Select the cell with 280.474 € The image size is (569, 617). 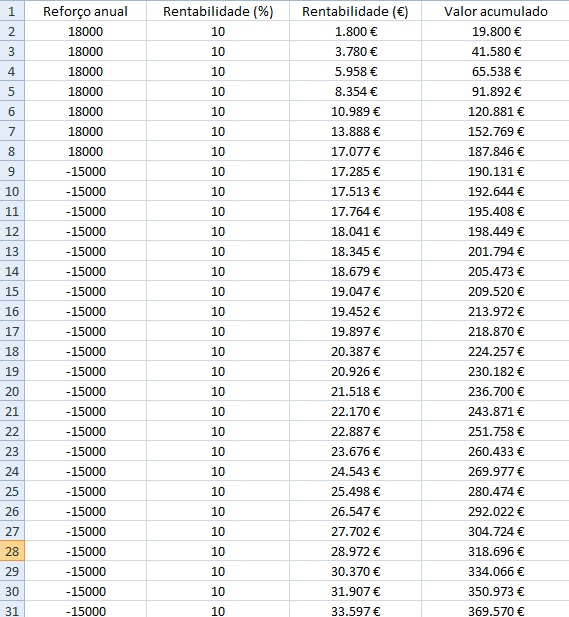pos(495,491)
